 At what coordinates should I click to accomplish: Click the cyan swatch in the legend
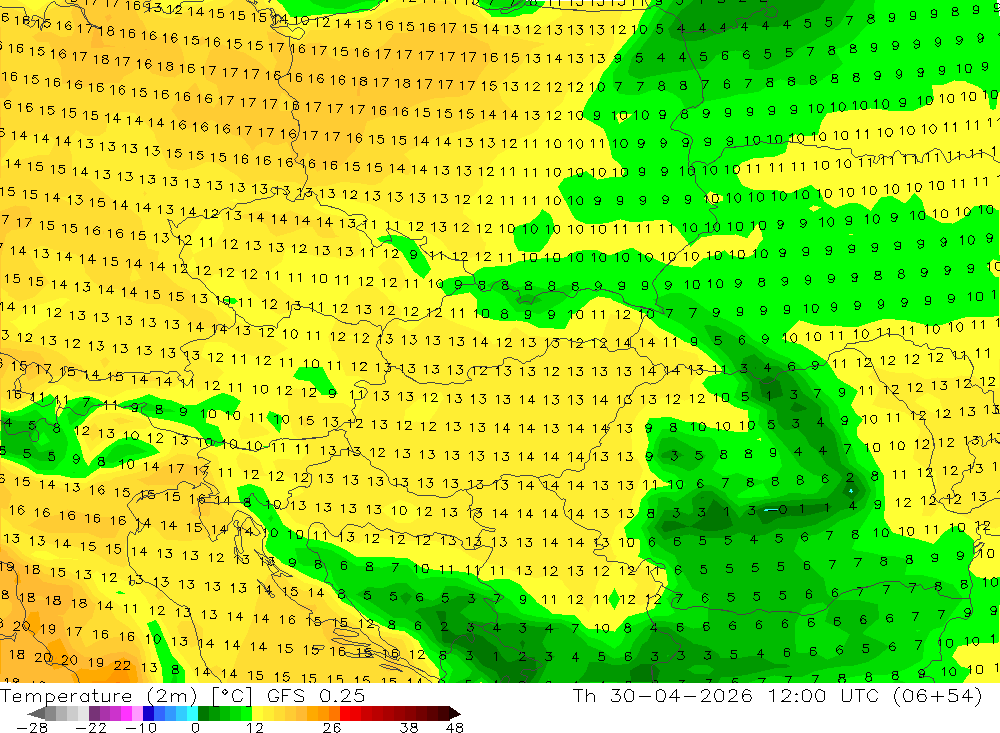pos(192,713)
